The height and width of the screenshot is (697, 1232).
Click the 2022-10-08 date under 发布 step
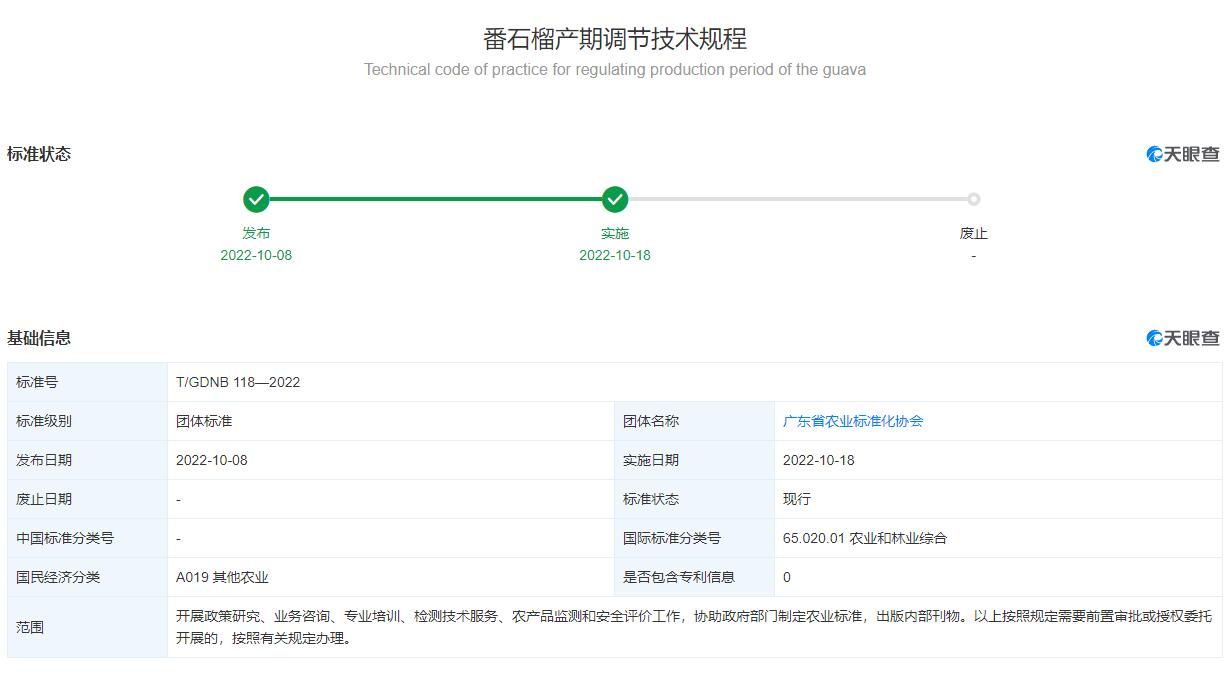pyautogui.click(x=256, y=255)
